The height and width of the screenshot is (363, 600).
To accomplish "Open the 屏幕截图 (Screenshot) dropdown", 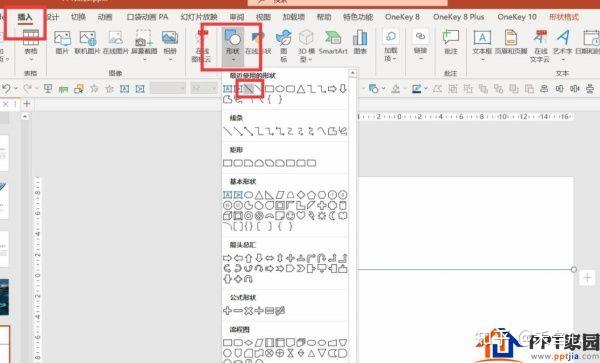I will tap(144, 45).
